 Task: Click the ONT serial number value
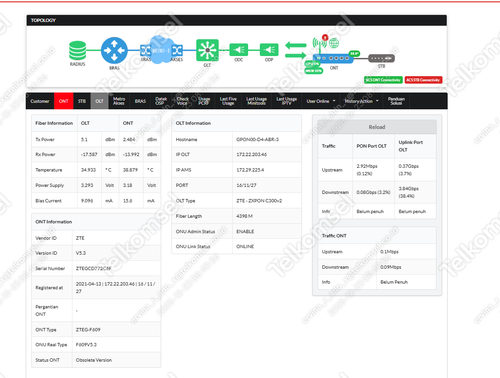[x=93, y=268]
